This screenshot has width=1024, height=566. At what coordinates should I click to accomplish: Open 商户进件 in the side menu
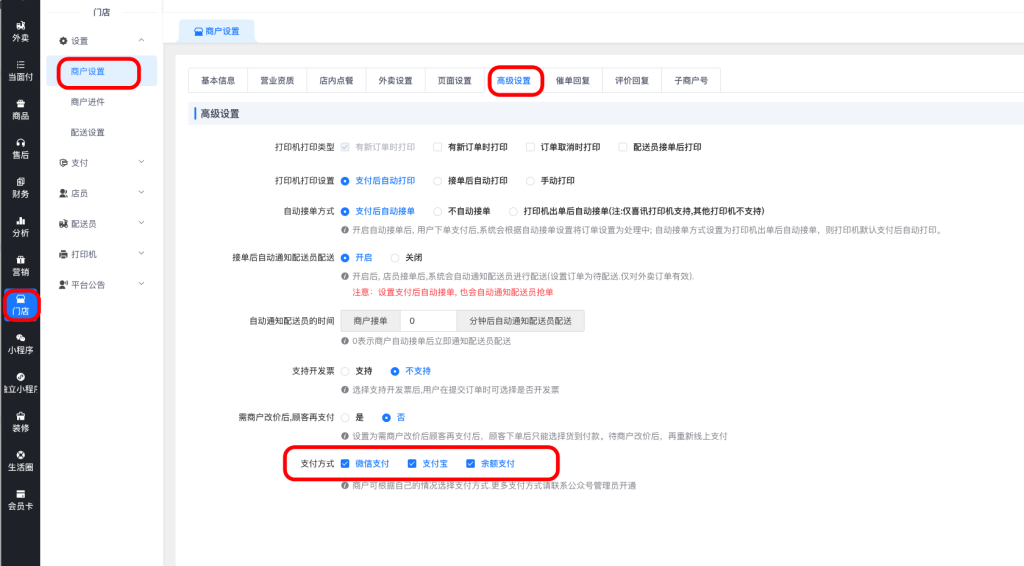coord(88,102)
